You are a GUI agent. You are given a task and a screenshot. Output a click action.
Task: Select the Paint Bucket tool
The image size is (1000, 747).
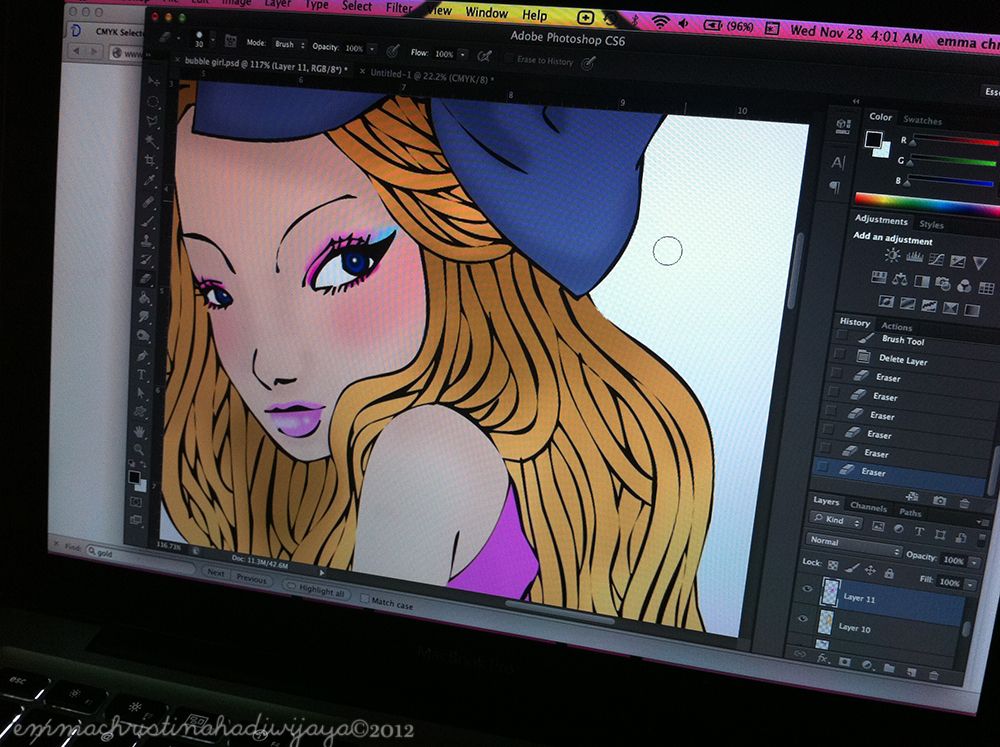(145, 298)
